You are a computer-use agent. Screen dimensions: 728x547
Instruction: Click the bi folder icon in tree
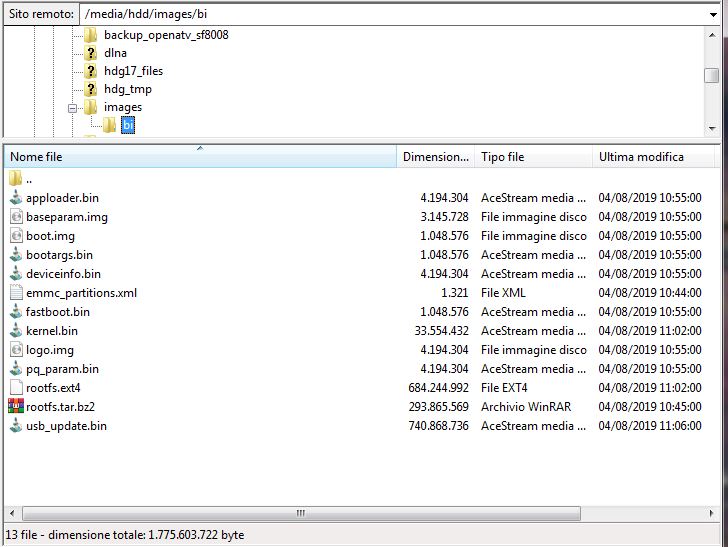click(x=110, y=125)
